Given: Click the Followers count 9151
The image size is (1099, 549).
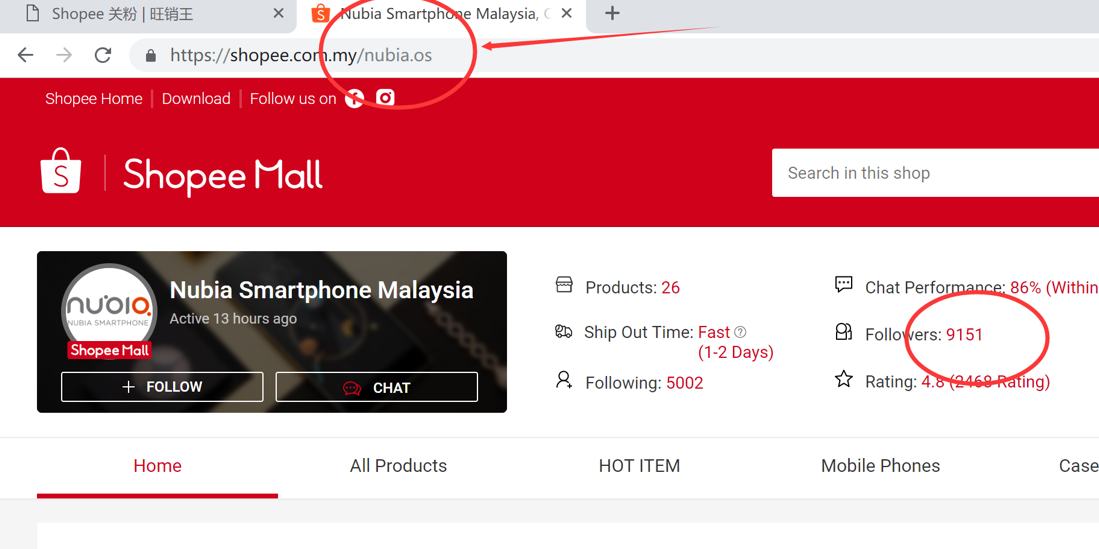Looking at the screenshot, I should (x=965, y=335).
